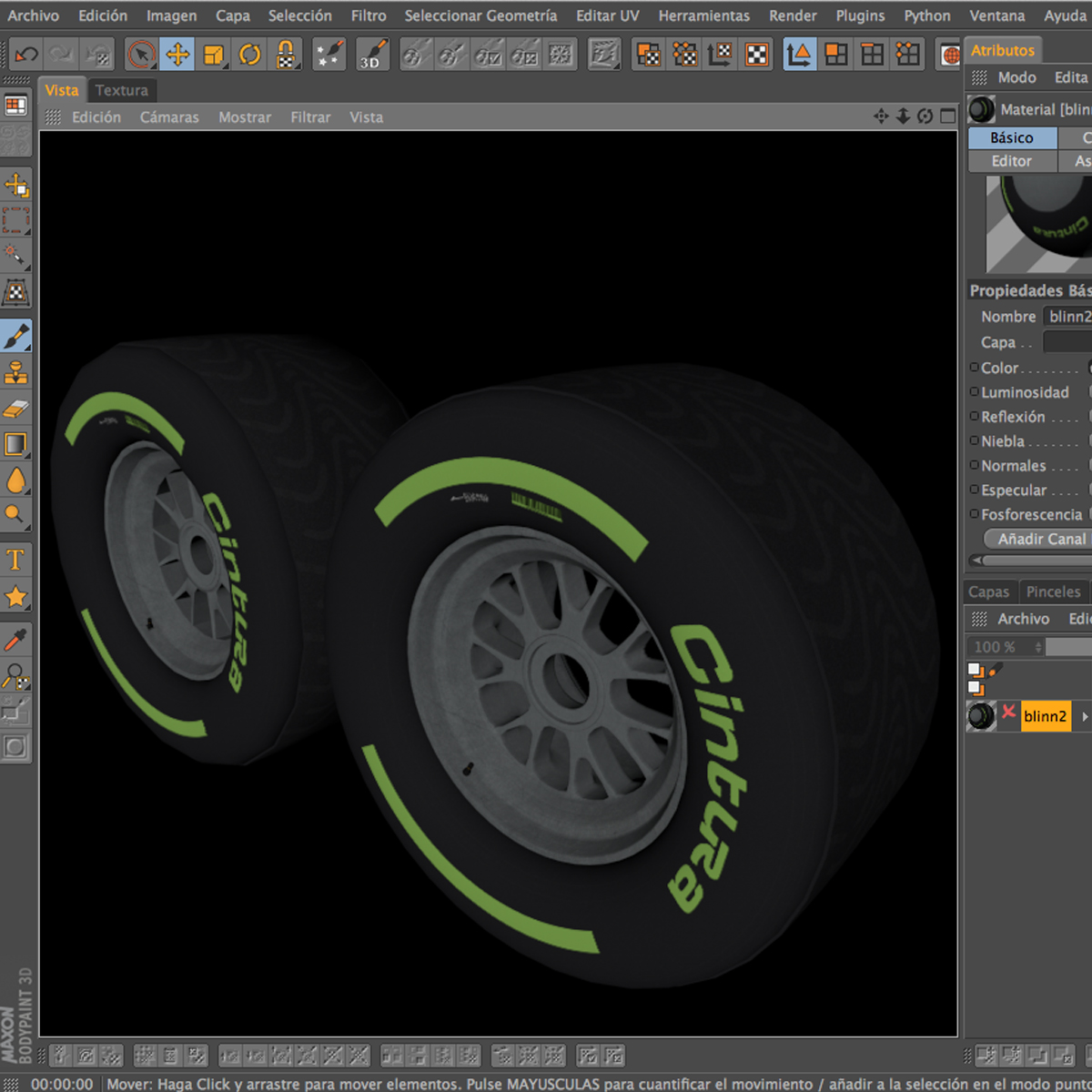Open the viewport Edición menu
This screenshot has height=1092, width=1092.
tap(96, 117)
